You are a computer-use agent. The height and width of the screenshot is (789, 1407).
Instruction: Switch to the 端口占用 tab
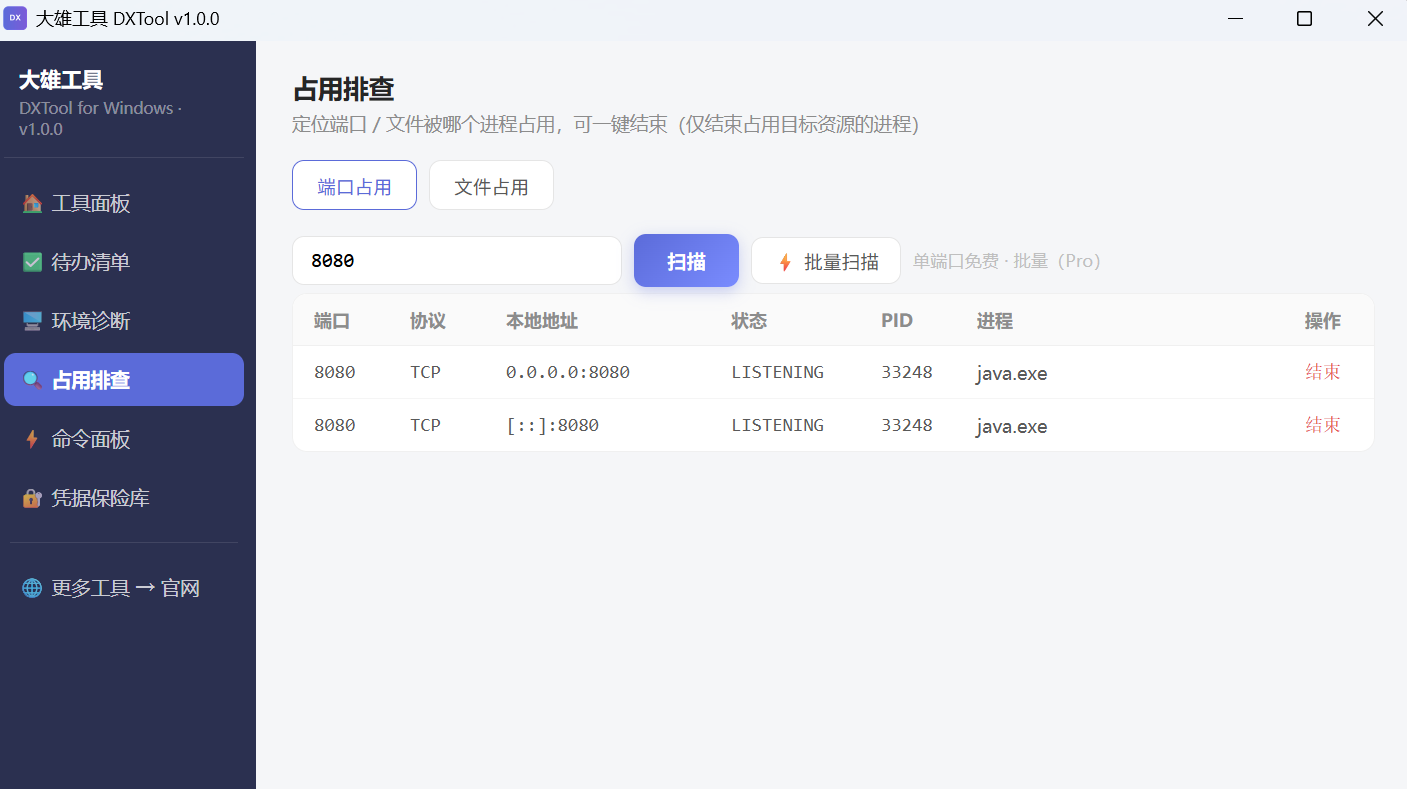[354, 185]
